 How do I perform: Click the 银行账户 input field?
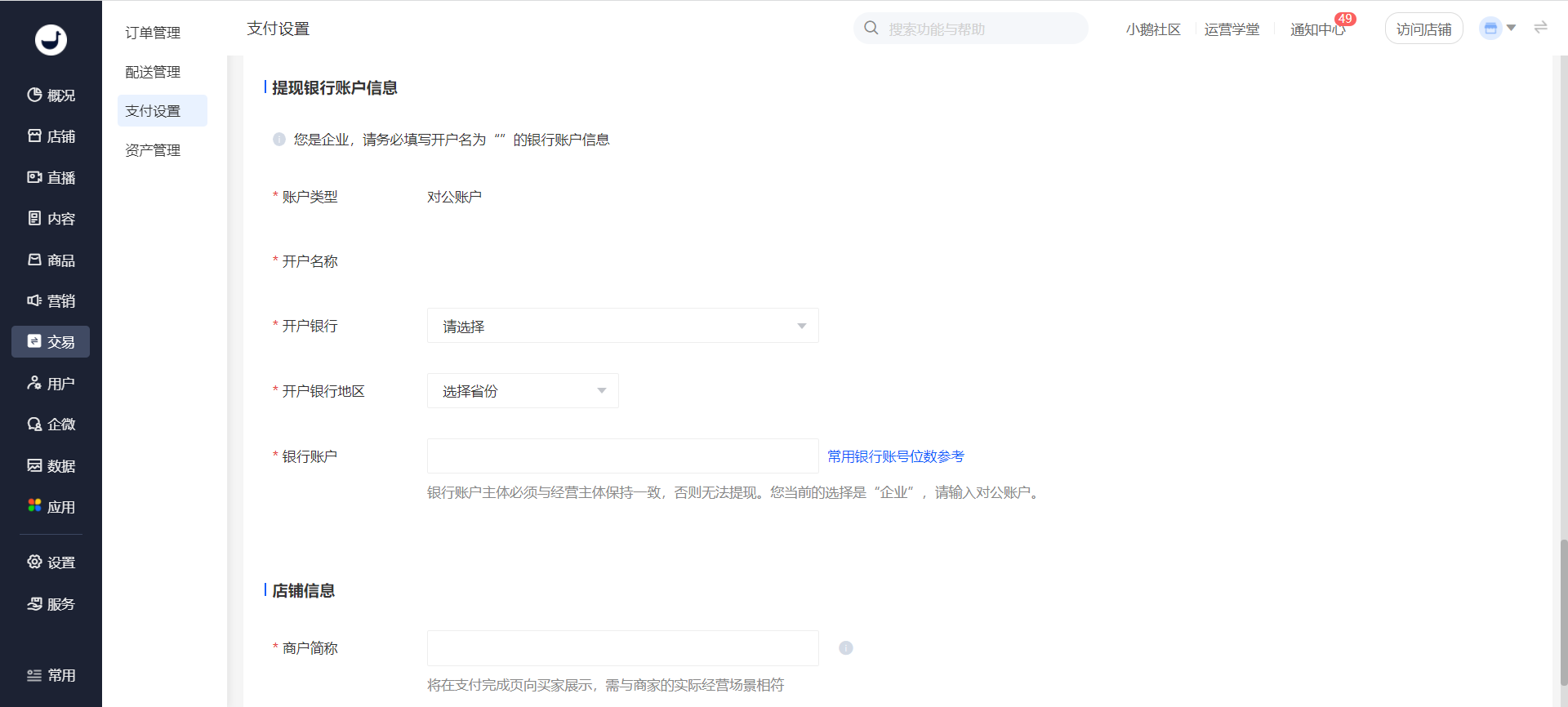coord(622,456)
